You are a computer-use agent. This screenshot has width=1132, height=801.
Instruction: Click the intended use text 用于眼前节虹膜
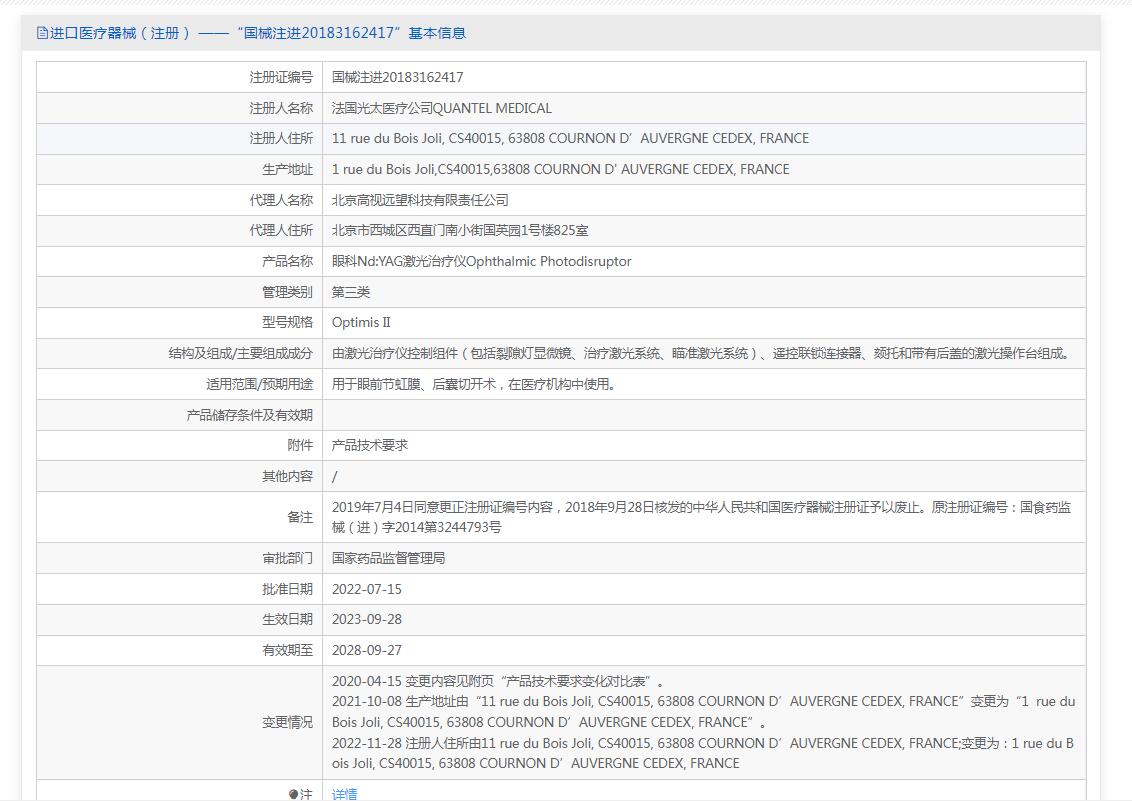coord(474,385)
